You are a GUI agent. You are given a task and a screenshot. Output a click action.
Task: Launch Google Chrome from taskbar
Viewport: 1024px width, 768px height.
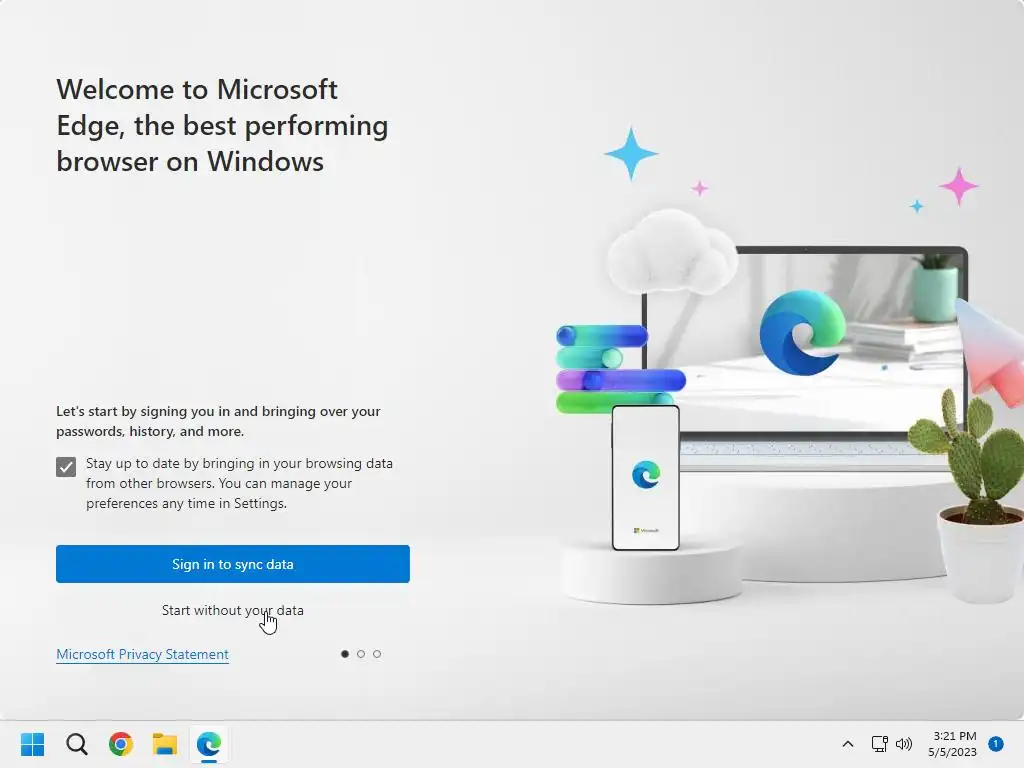[121, 744]
